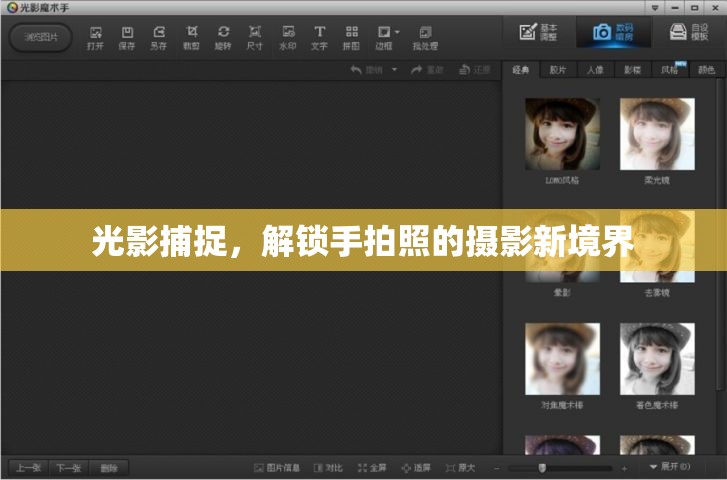Apply the LOMO风格 effect thumbnail

tap(562, 134)
